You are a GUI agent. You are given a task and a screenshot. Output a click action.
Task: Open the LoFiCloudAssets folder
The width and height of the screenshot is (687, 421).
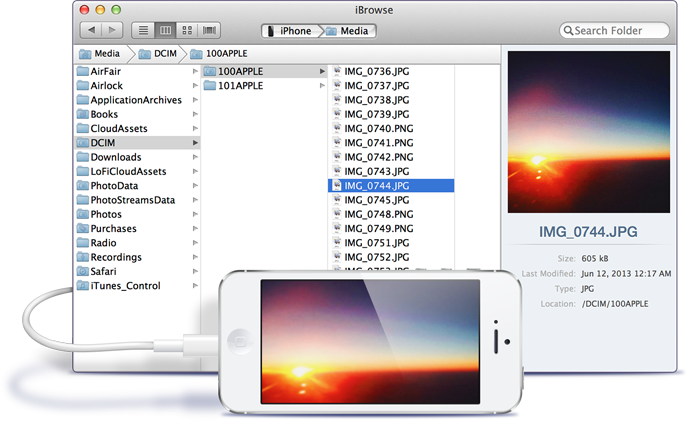point(137,171)
